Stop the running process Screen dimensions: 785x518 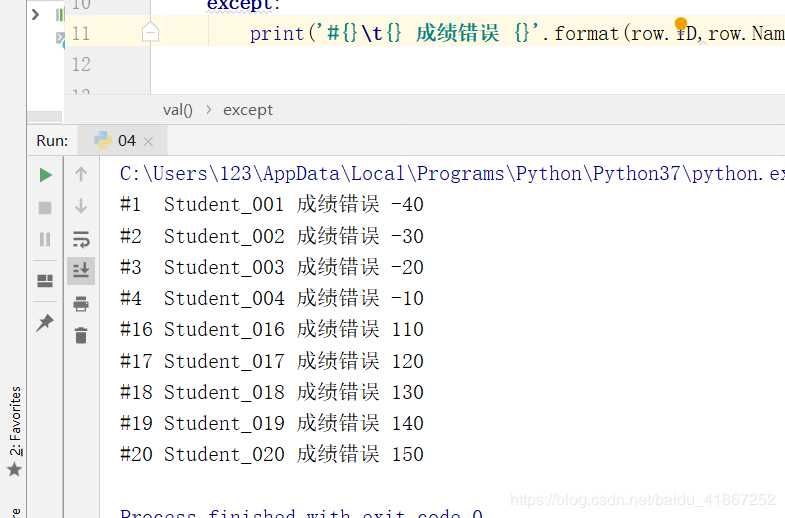coord(45,207)
